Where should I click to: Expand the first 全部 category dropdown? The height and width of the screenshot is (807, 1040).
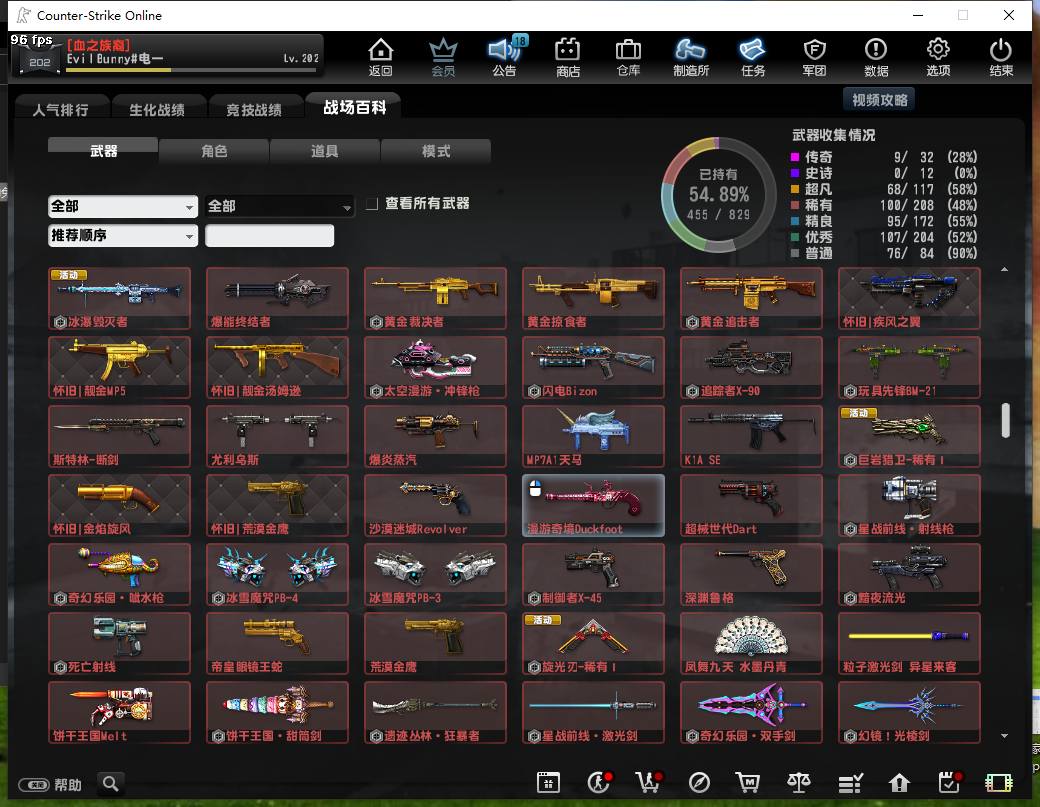coord(123,206)
